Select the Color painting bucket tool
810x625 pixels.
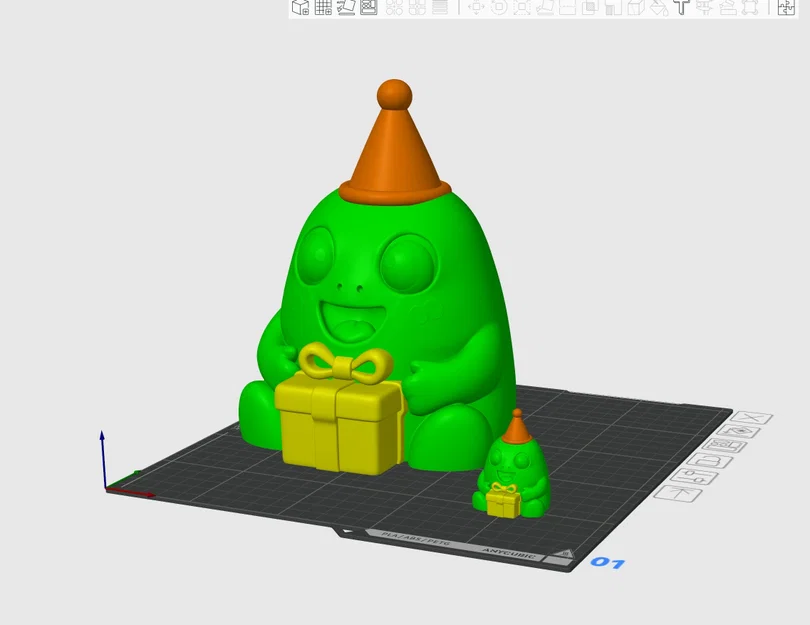click(659, 7)
